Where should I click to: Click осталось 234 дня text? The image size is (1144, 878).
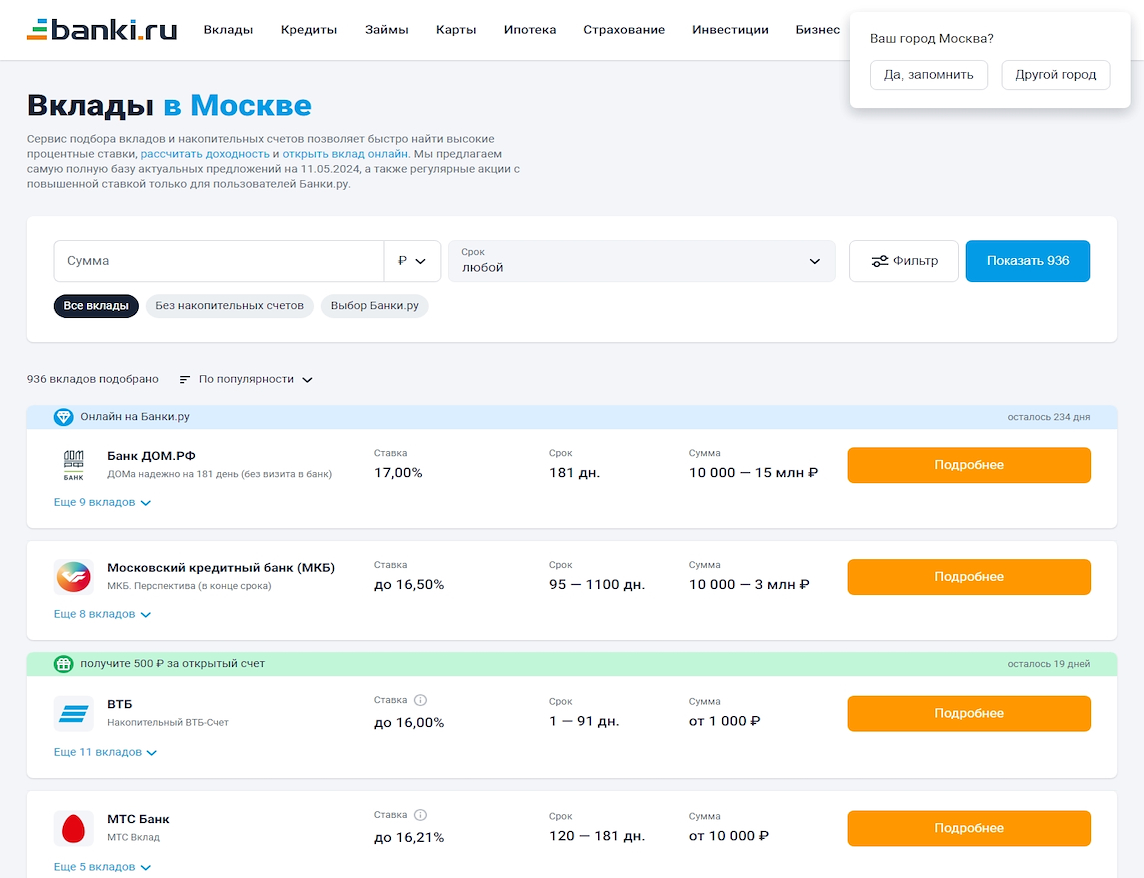click(x=1048, y=417)
